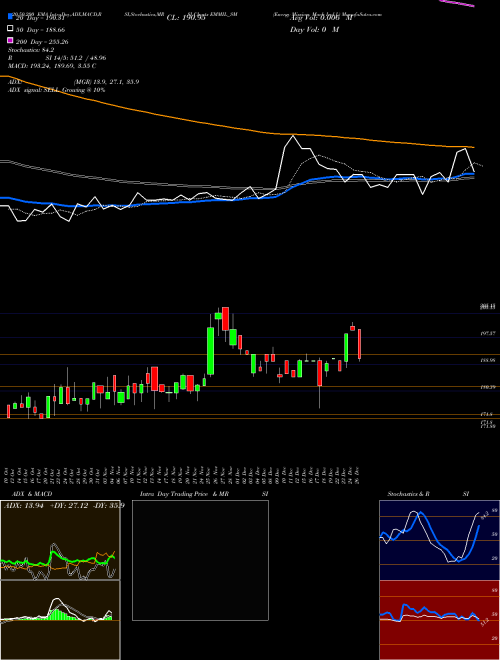Open the empty Intra Day Trading Price panel
The height and width of the screenshot is (660, 500).
[x=200, y=560]
